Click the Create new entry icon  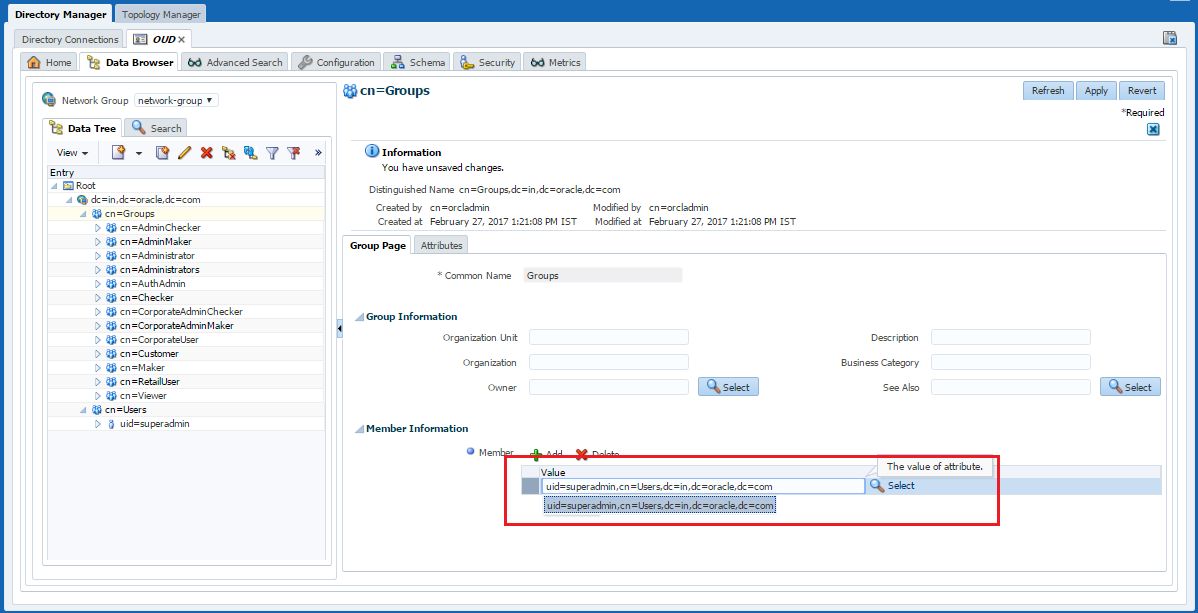[x=118, y=153]
